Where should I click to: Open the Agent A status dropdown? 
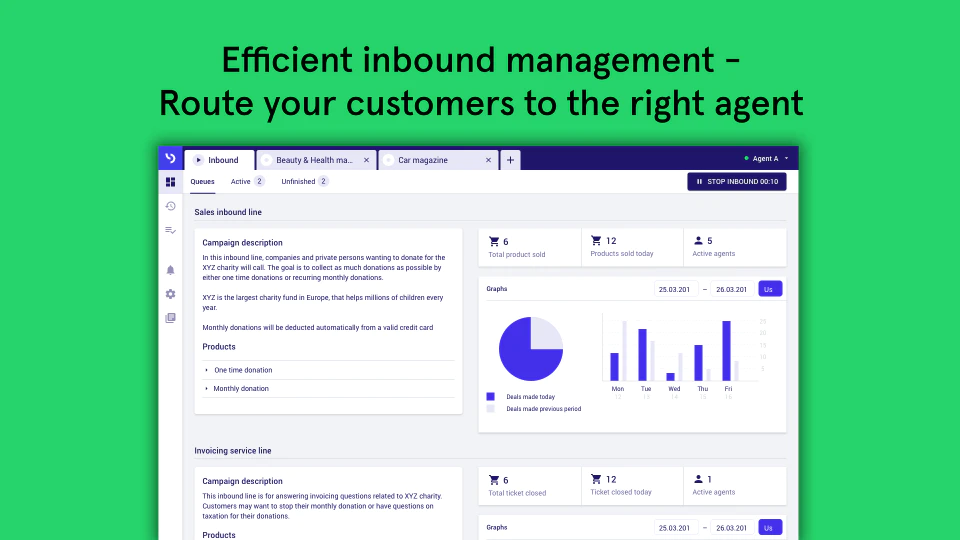coord(766,159)
